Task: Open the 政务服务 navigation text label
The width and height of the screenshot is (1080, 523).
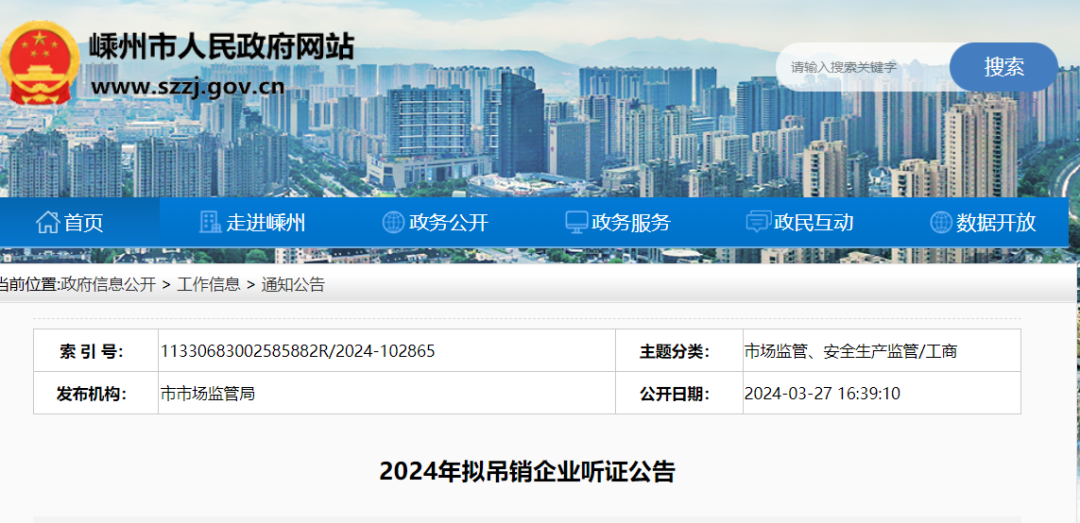Action: 631,222
